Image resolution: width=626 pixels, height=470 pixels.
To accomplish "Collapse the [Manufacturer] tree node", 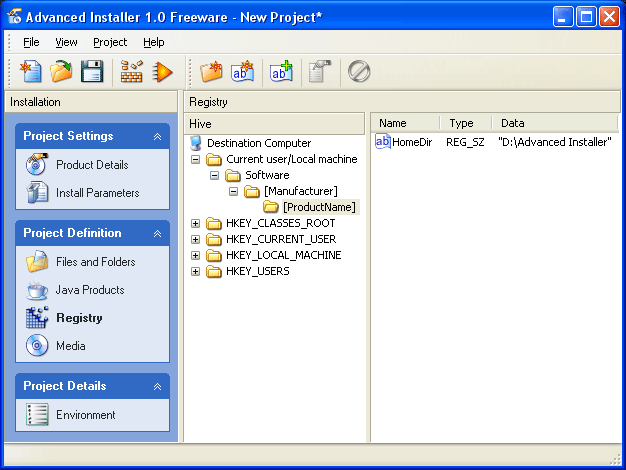I will click(x=234, y=192).
